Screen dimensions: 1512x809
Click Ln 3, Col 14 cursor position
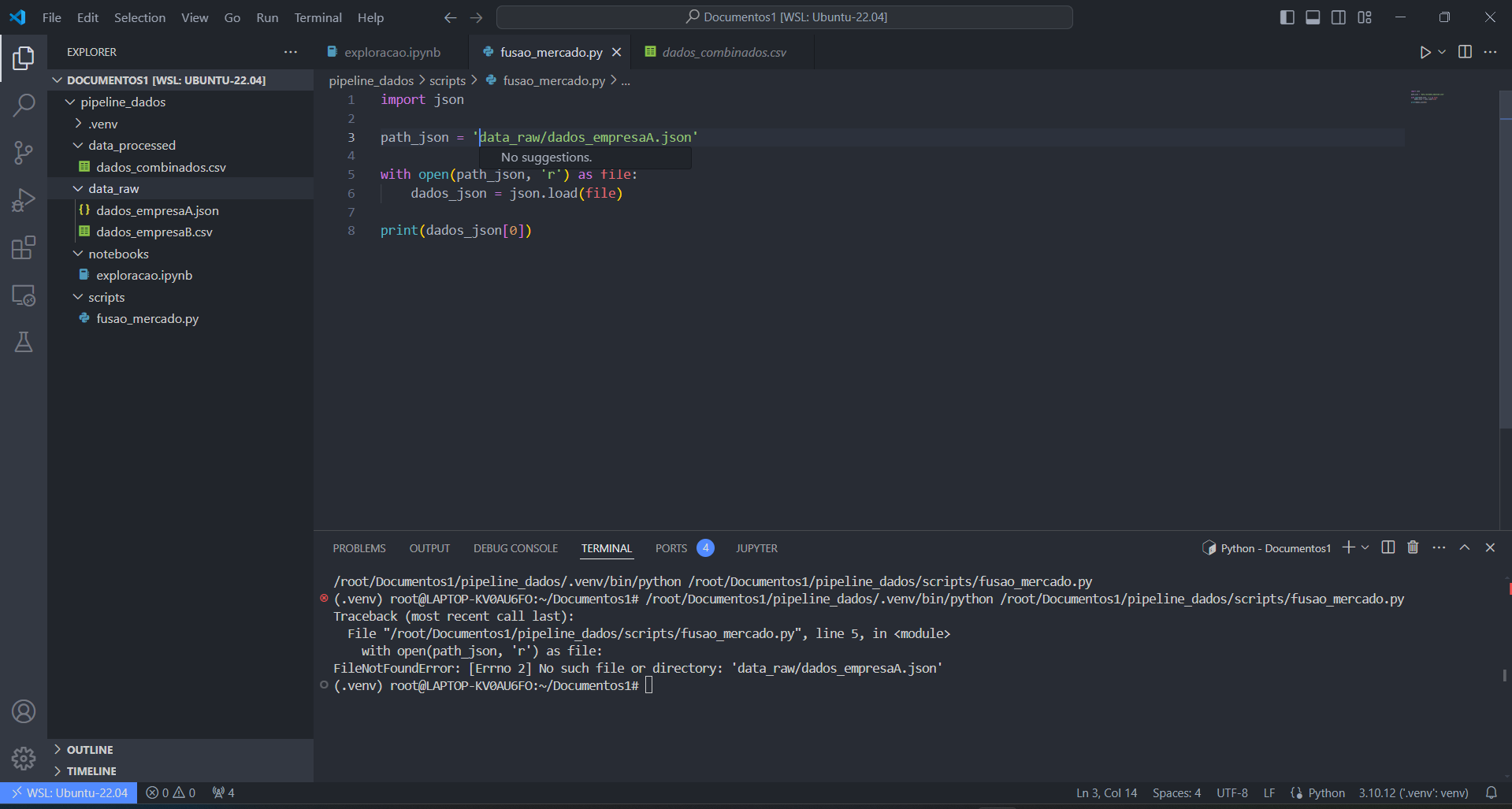[x=1106, y=792]
